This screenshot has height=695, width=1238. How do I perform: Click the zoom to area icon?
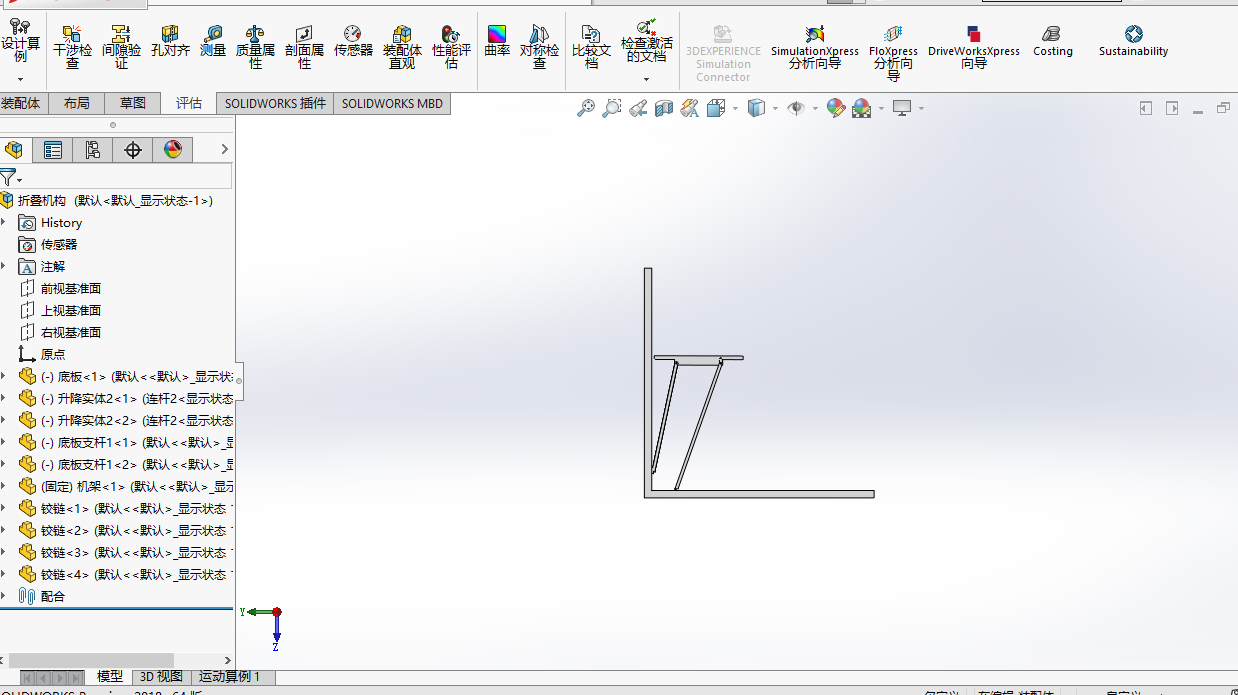click(x=612, y=108)
